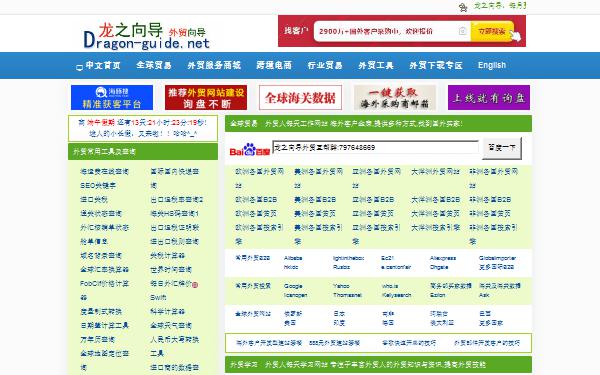The image size is (600, 375).
Task: Open the 日期差计算工具 link
Action: pyautogui.click(x=104, y=325)
